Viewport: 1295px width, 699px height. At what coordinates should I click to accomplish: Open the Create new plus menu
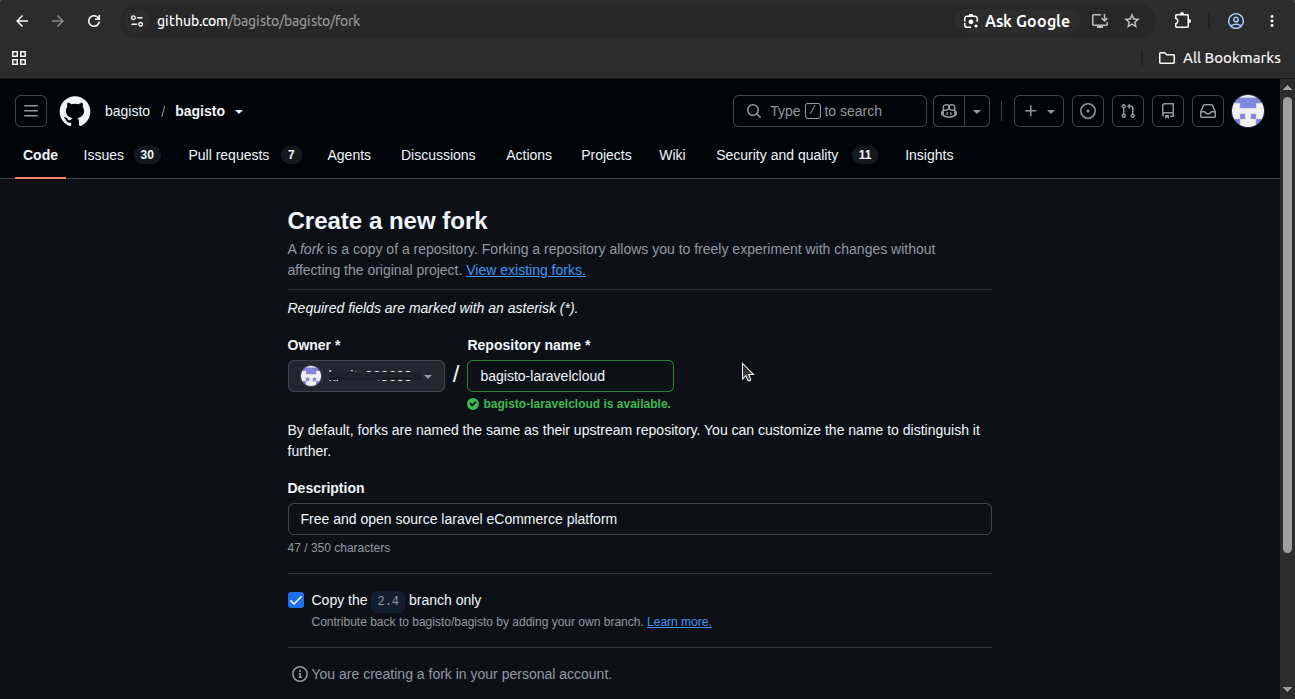click(1039, 111)
